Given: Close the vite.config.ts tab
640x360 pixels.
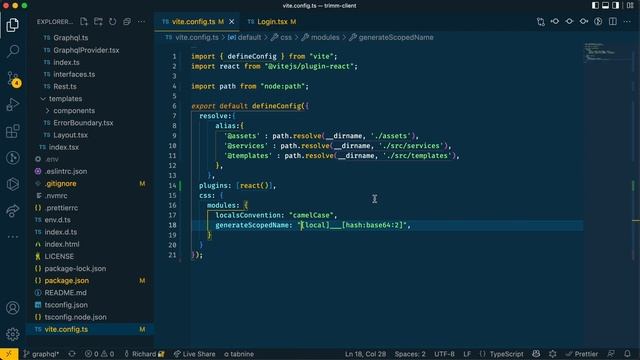Looking at the screenshot, I should pyautogui.click(x=231, y=22).
